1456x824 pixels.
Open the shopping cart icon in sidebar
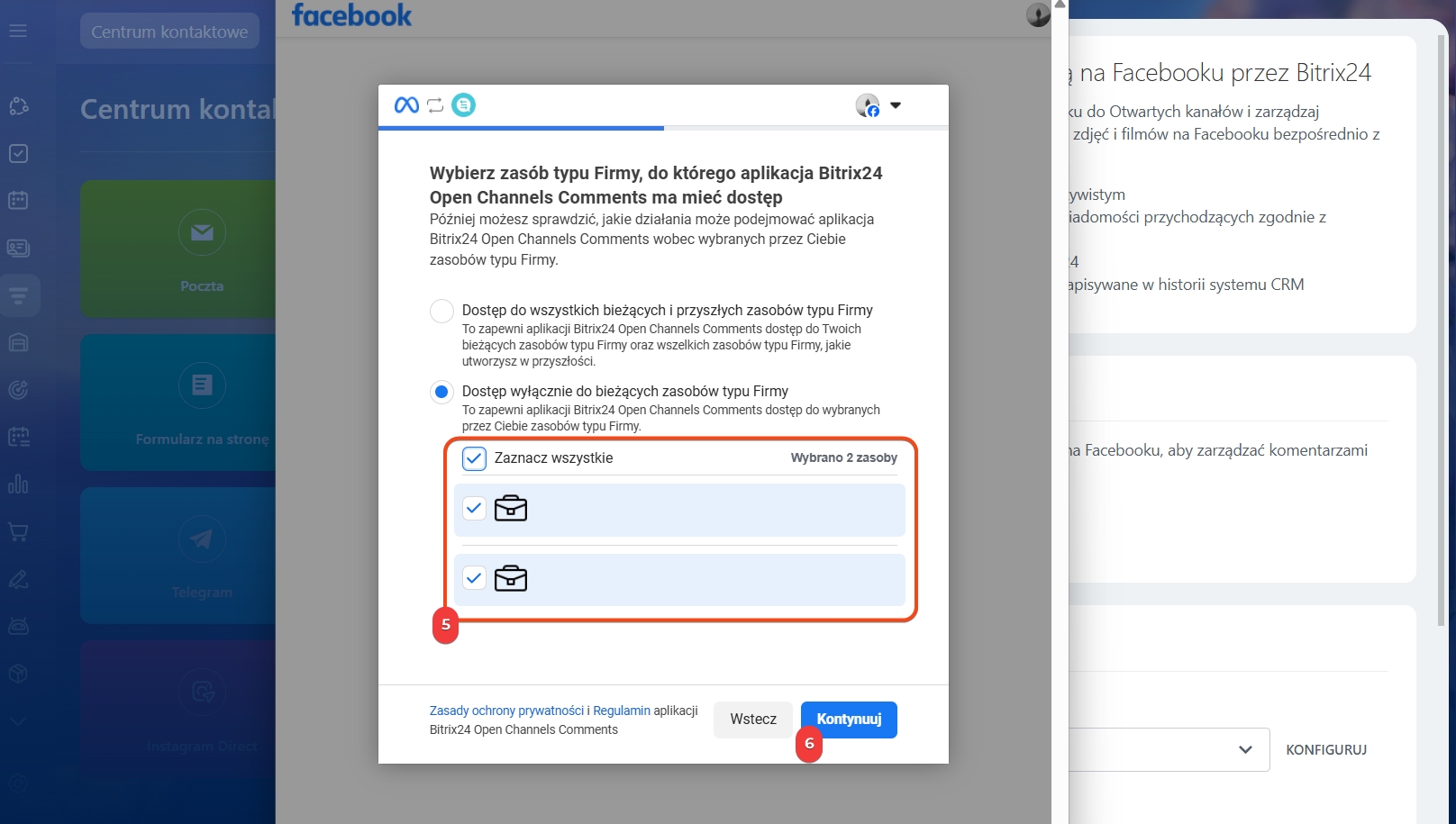(x=18, y=531)
